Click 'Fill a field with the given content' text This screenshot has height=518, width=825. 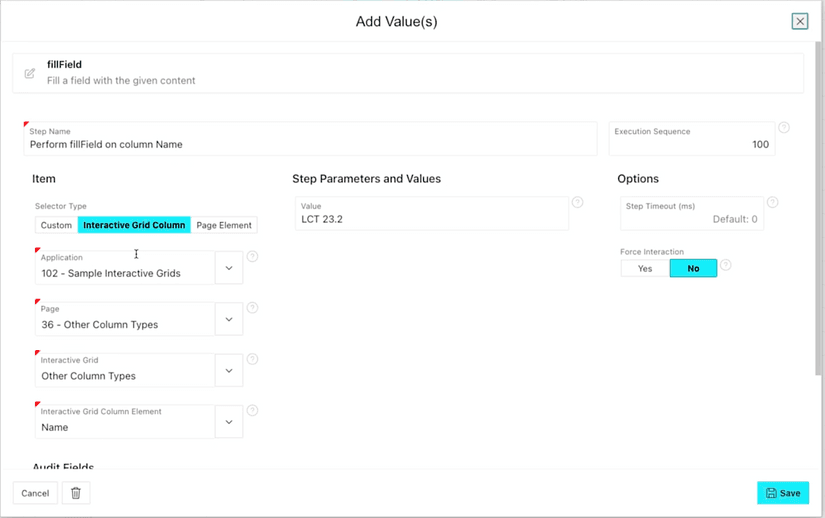pos(121,80)
